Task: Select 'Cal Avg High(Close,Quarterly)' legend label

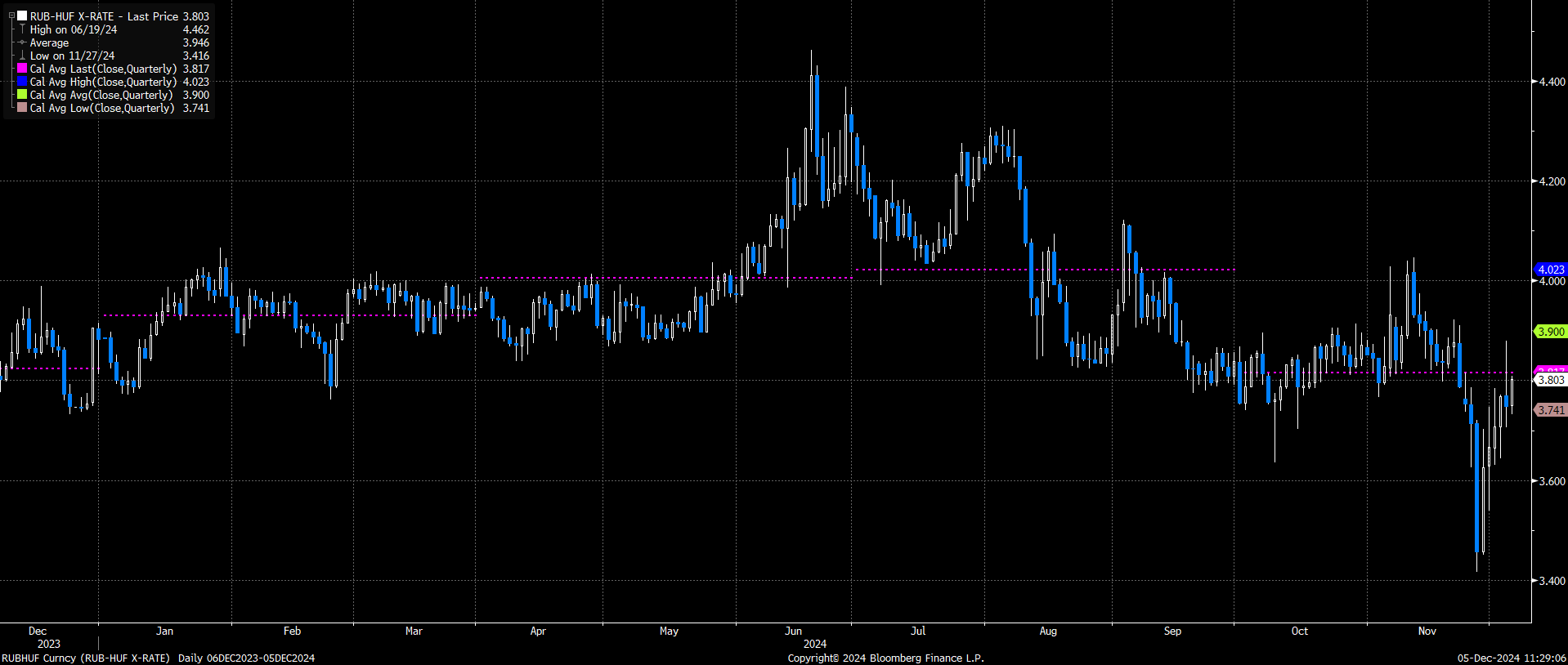Action: tap(103, 82)
